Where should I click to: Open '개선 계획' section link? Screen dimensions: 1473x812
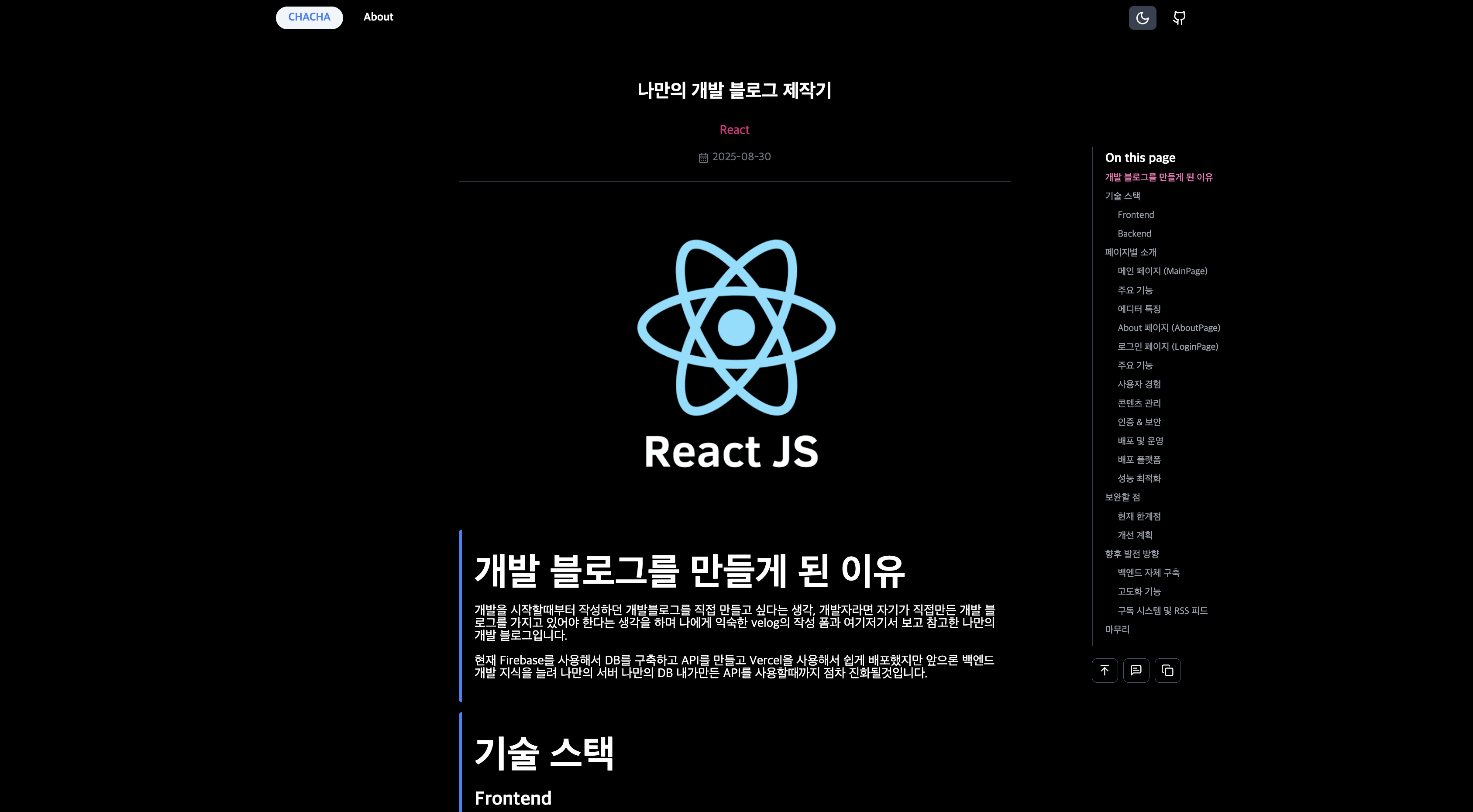click(1135, 535)
